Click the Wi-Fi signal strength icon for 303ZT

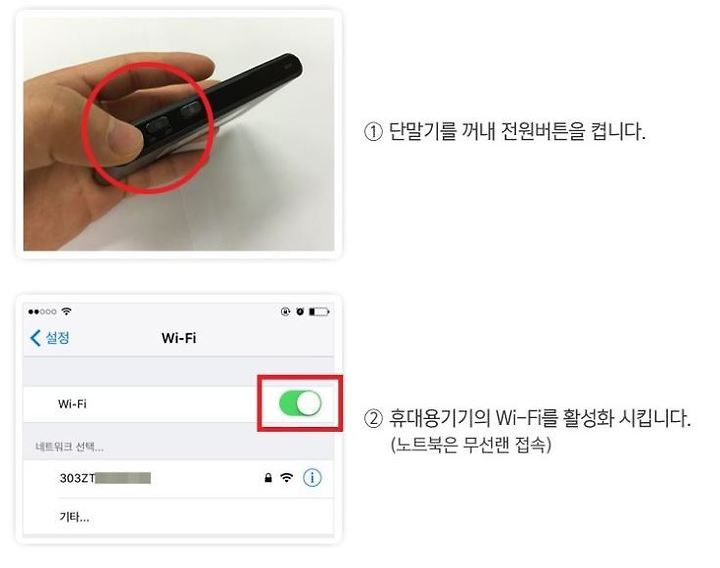[x=287, y=478]
